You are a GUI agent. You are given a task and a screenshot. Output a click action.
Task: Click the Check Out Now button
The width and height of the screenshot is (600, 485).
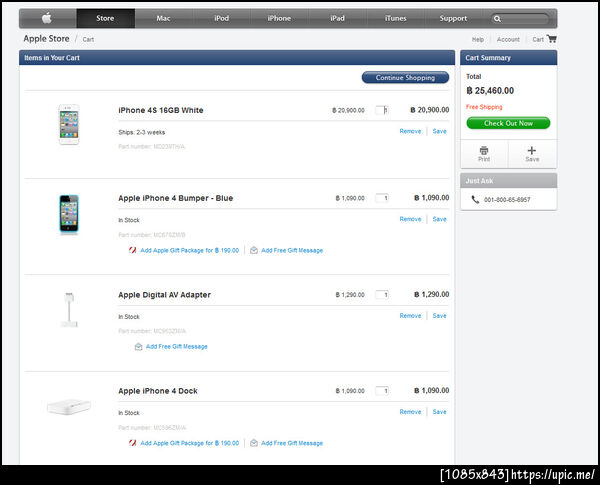(508, 123)
